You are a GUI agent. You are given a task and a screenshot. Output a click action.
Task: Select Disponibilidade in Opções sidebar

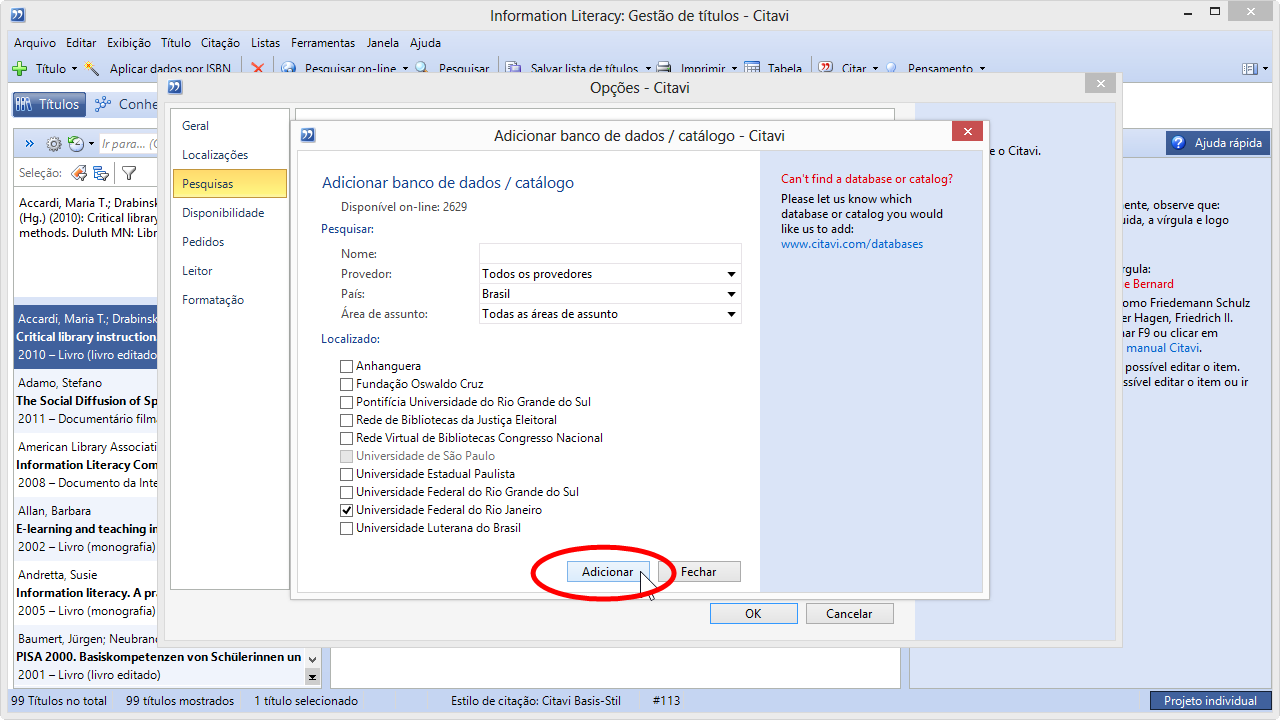230,213
